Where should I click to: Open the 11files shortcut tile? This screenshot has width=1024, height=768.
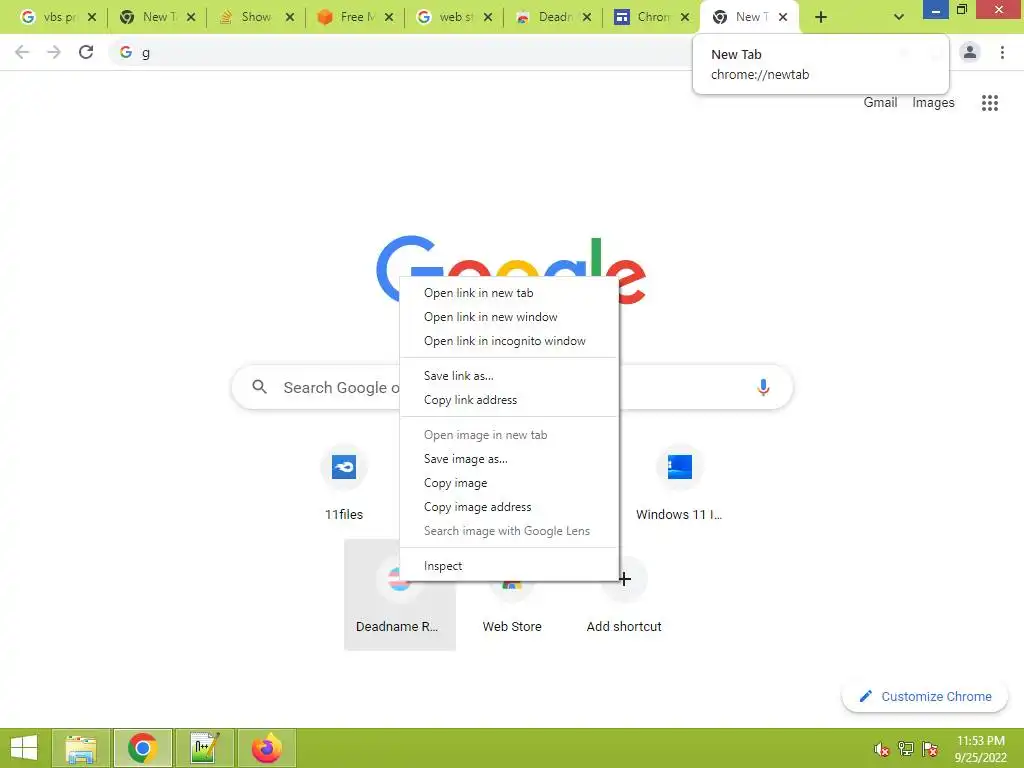pyautogui.click(x=344, y=483)
